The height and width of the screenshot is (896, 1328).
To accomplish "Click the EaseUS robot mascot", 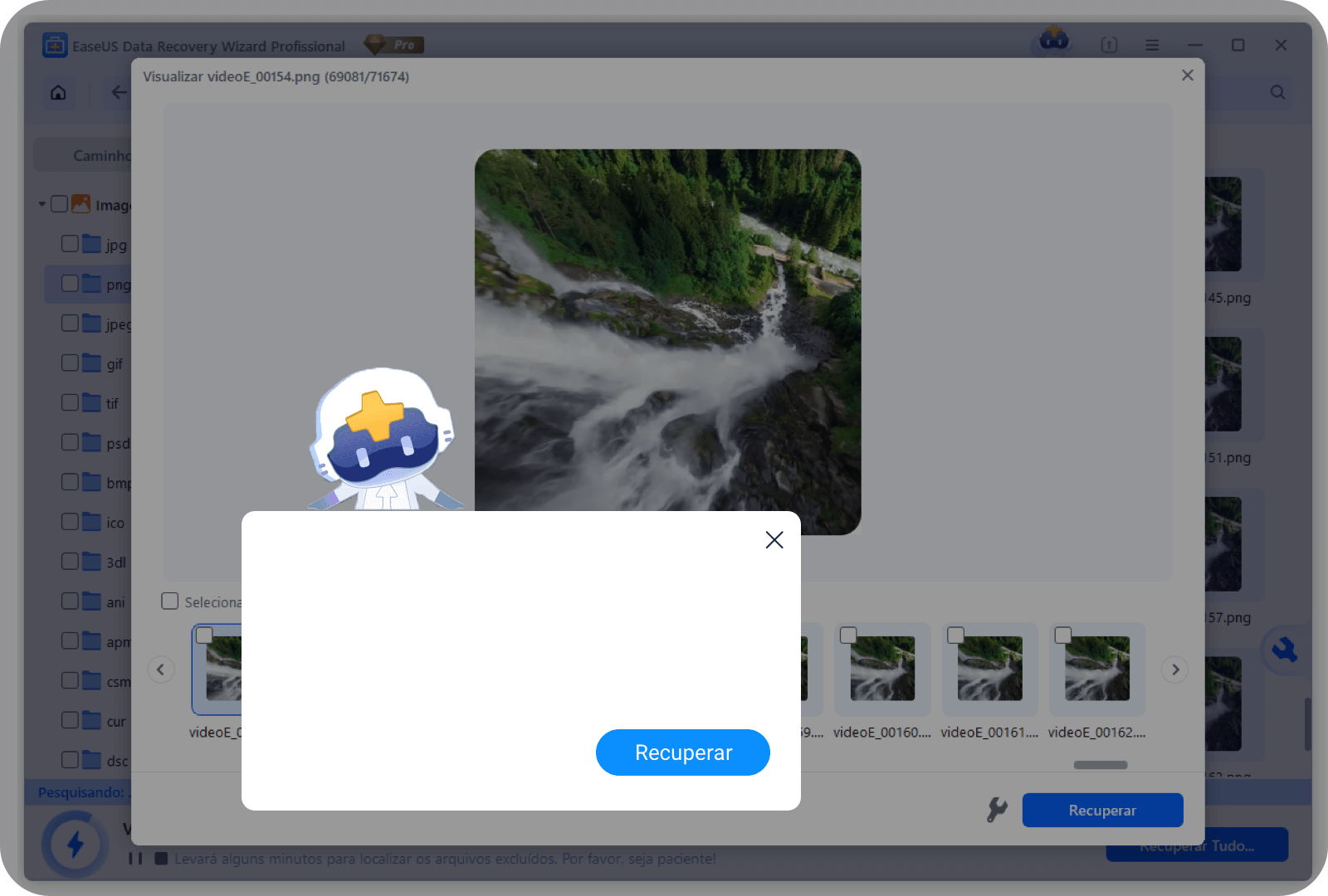I will coord(383,436).
